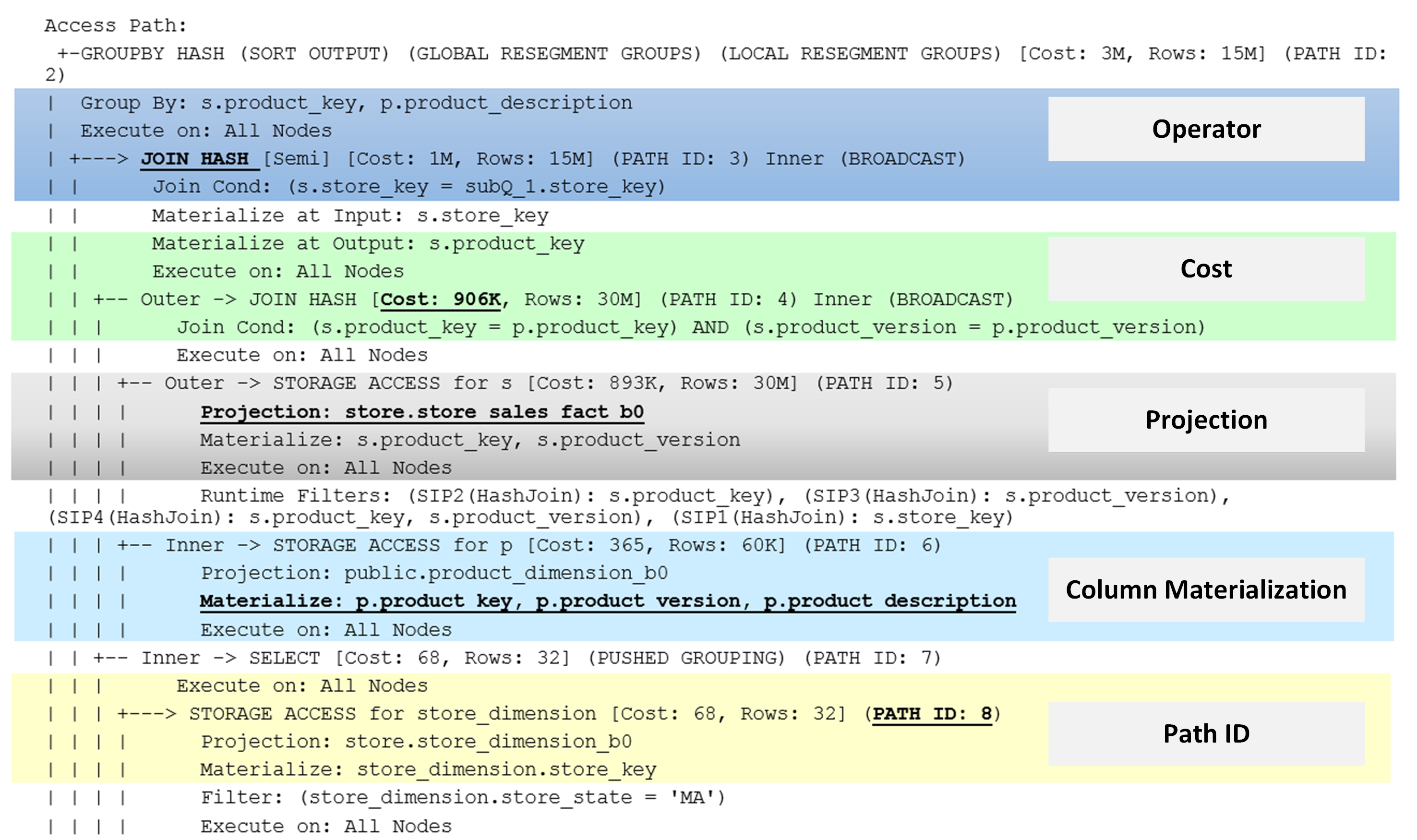This screenshot has width=1417, height=840.
Task: Click the underlined PATH ID: 8 text
Action: point(931,714)
